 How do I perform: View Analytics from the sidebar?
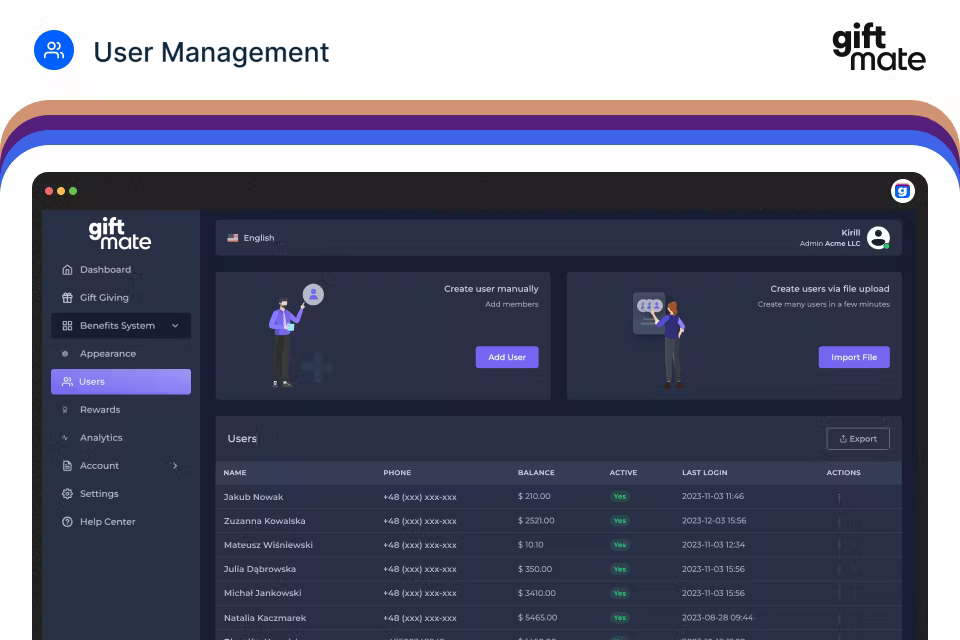tap(101, 437)
